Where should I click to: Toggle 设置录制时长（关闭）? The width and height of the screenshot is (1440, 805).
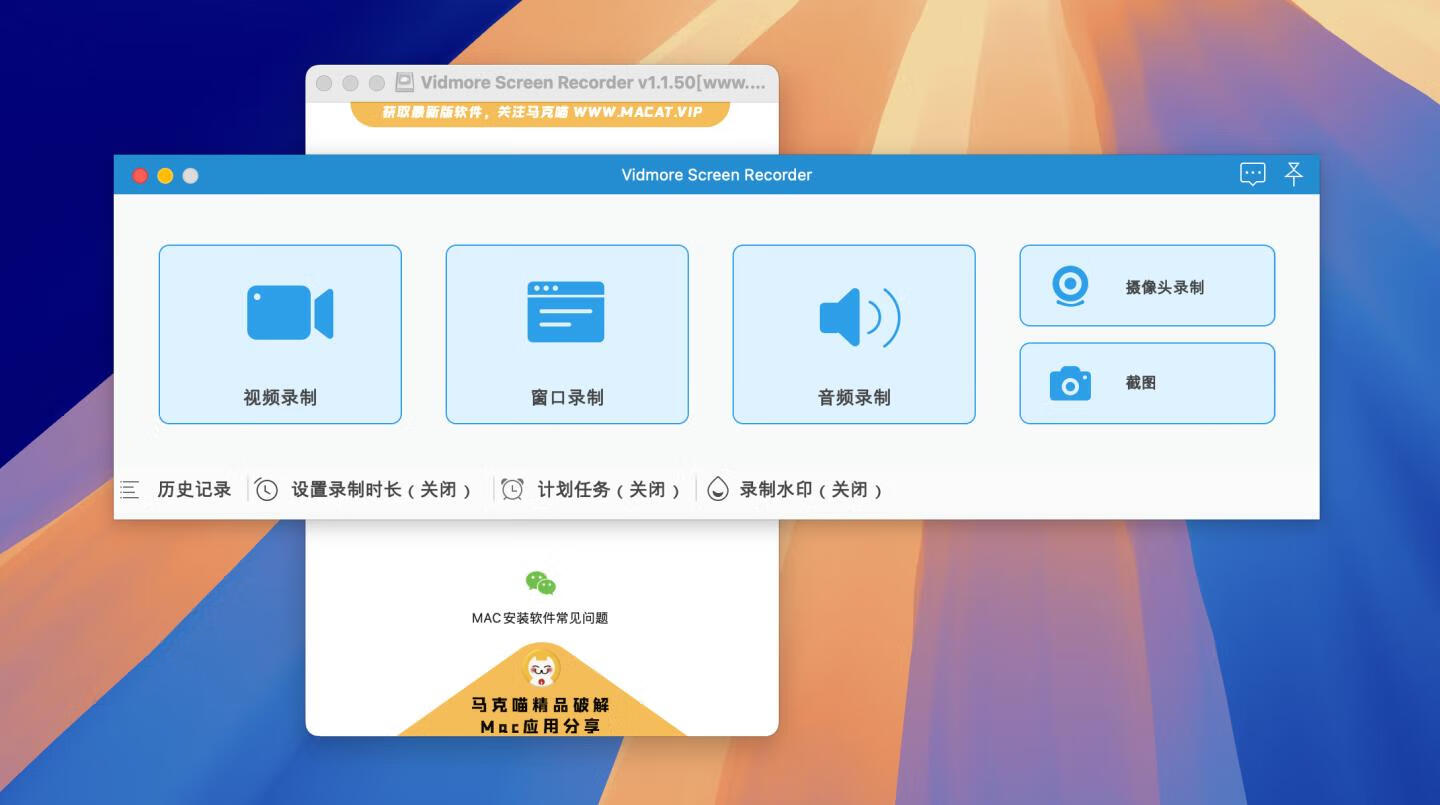pyautogui.click(x=382, y=489)
